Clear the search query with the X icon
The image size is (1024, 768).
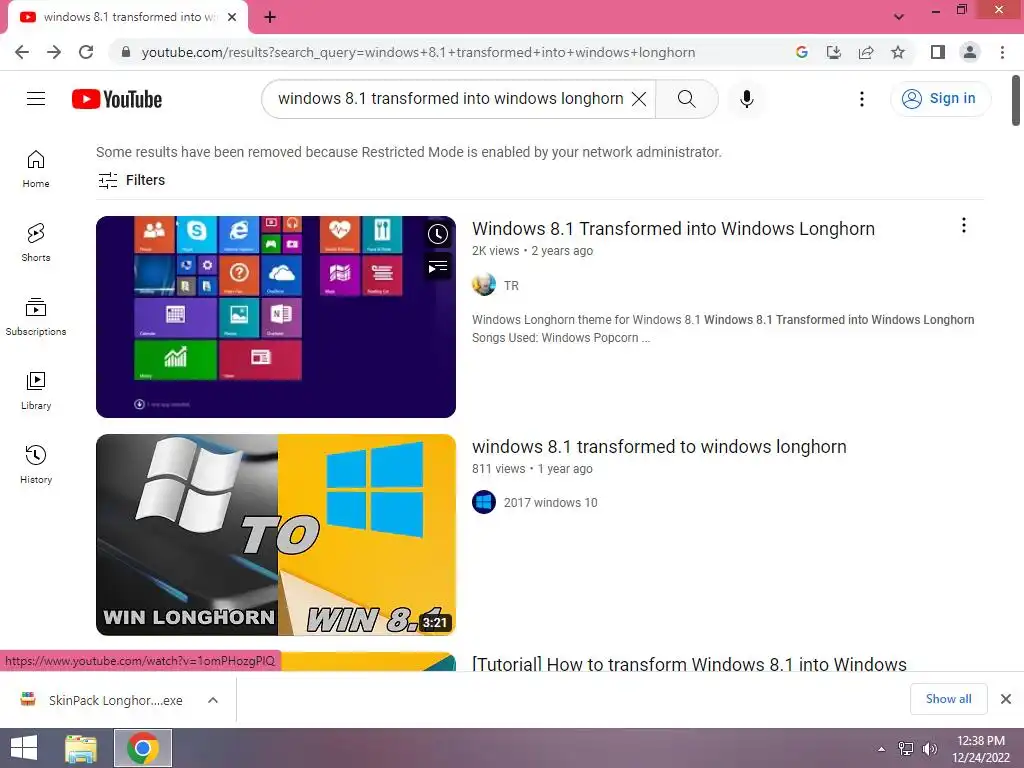(x=639, y=99)
